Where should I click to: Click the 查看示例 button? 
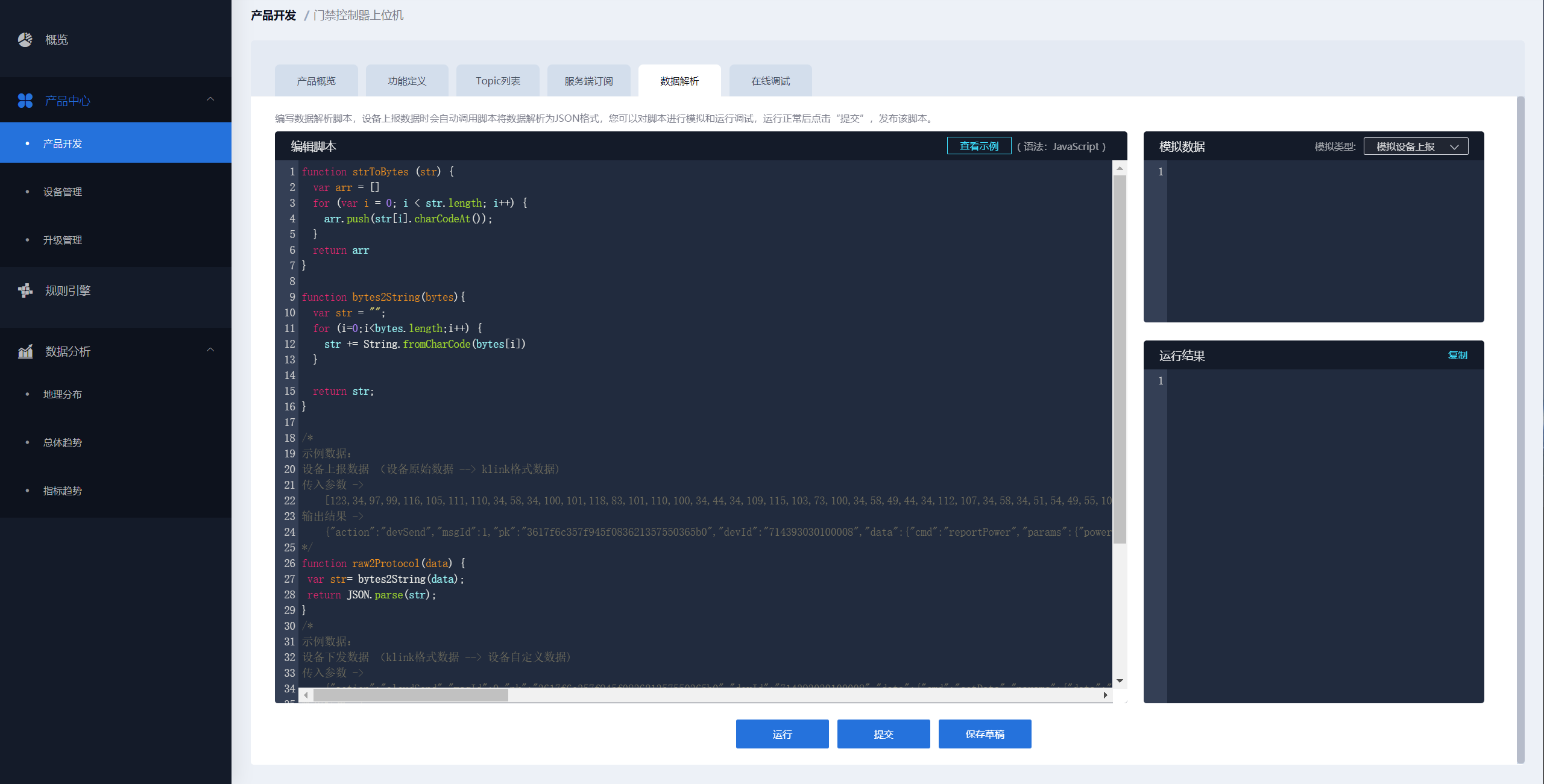click(978, 146)
